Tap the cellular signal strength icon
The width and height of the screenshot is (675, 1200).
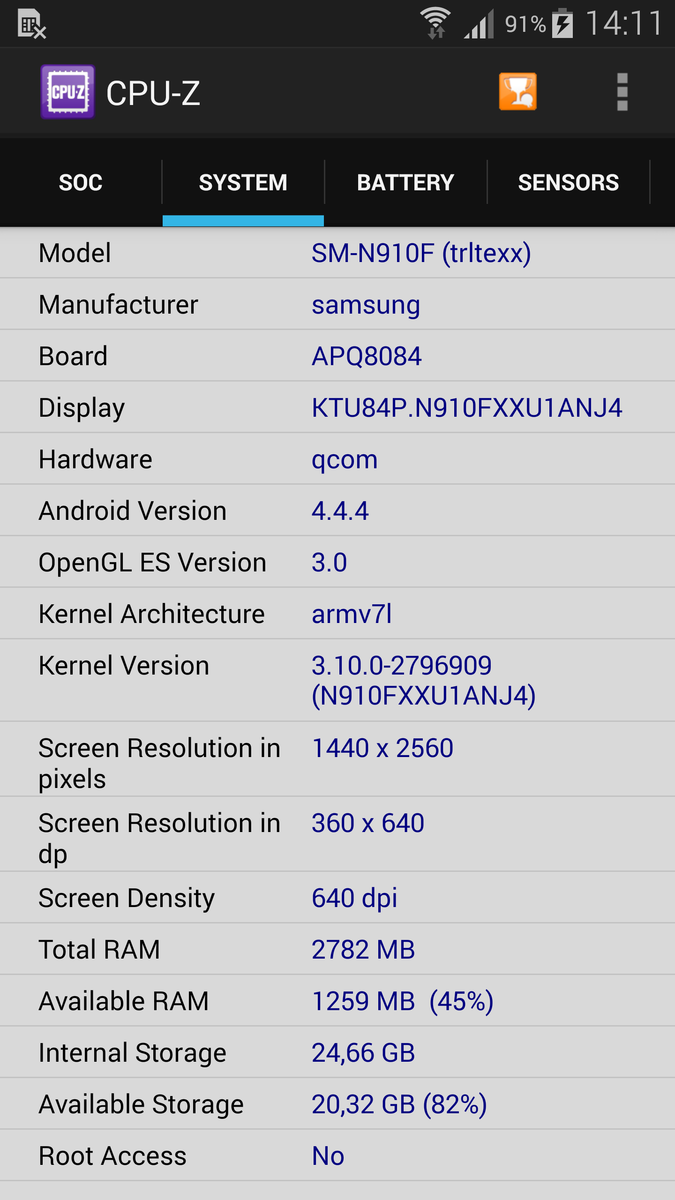pos(480,24)
